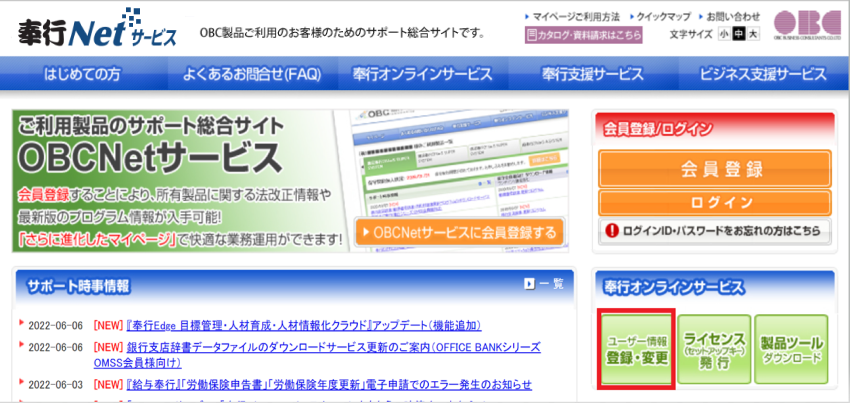Click the OBC company logo
Viewport: 850px width, 403px height.
(x=807, y=26)
